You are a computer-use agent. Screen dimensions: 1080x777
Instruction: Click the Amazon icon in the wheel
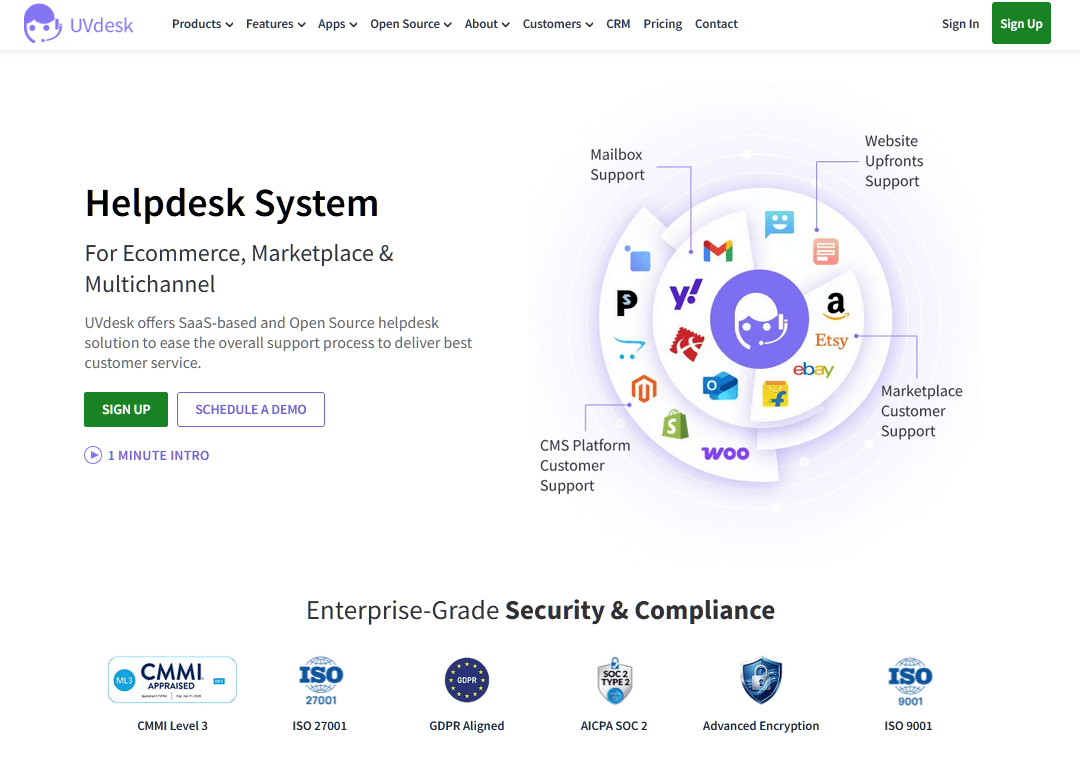[835, 305]
